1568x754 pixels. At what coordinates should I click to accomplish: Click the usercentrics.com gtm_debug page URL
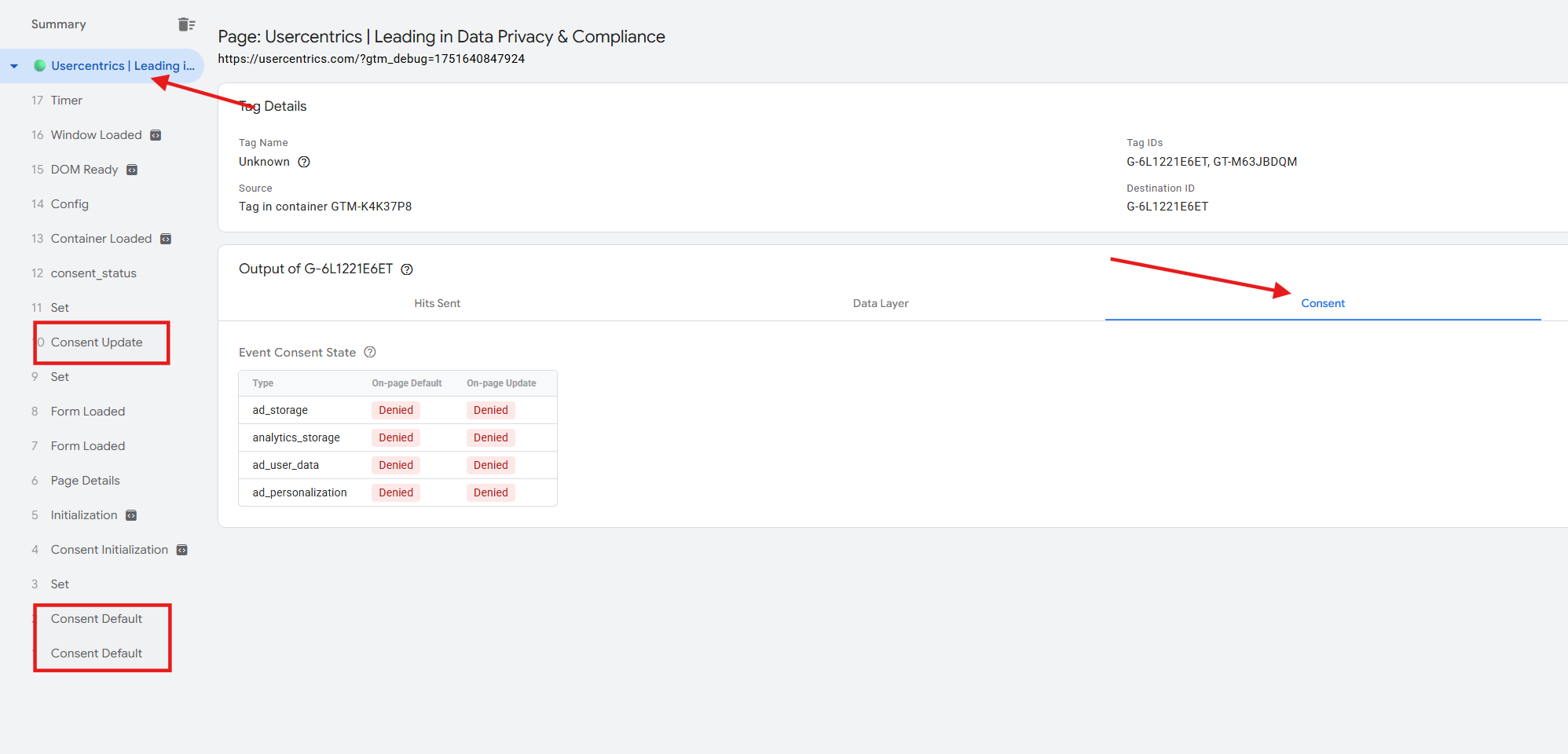click(x=371, y=59)
